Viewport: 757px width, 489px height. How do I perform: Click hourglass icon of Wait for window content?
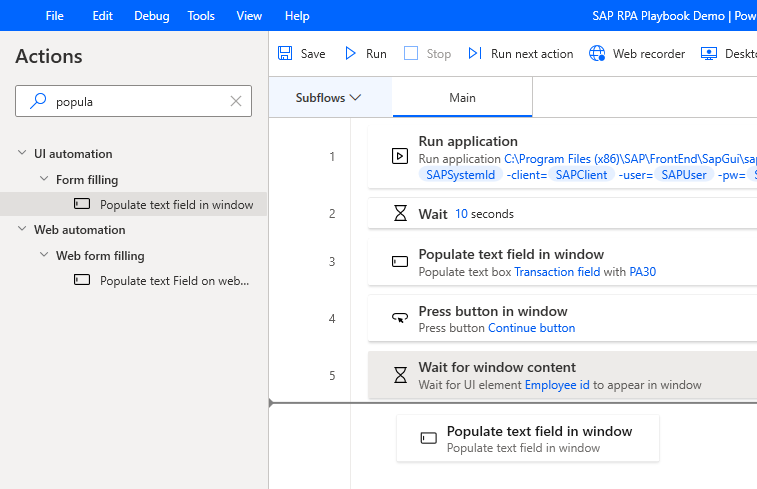click(x=400, y=375)
